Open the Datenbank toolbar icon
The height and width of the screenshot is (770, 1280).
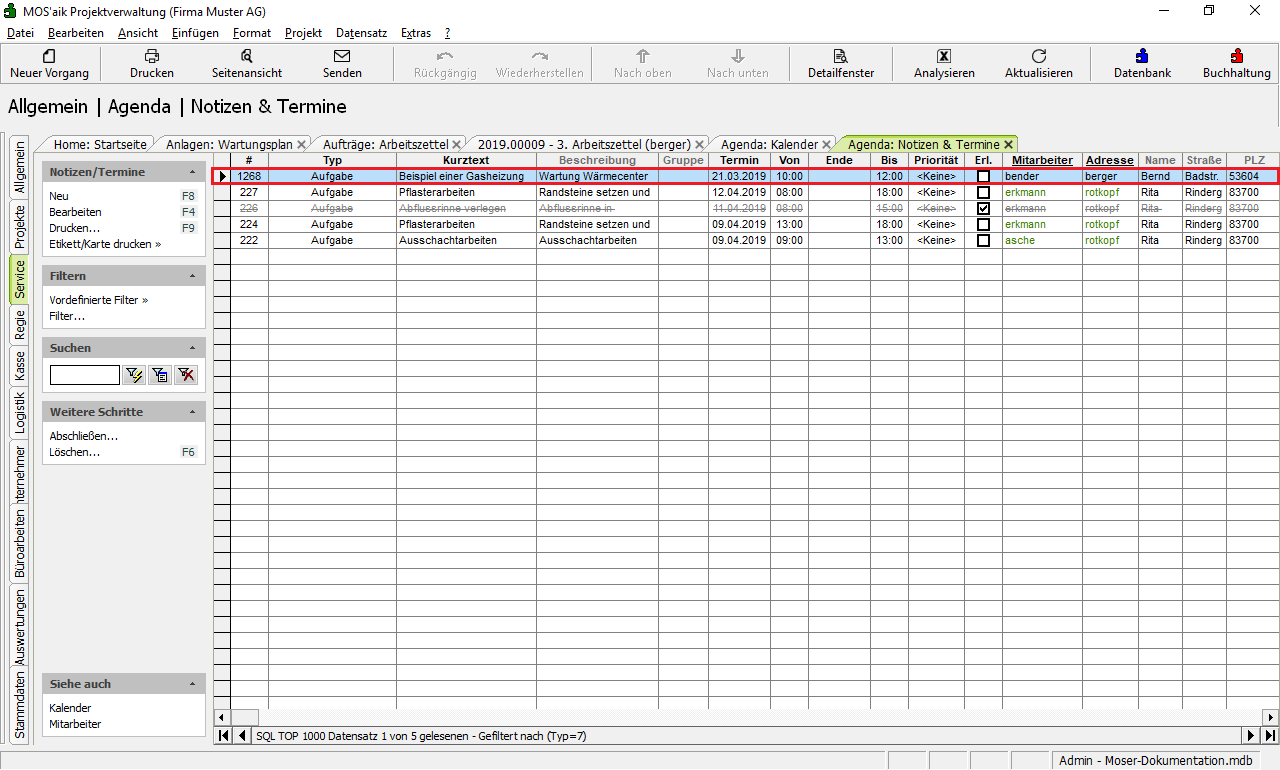[1142, 57]
